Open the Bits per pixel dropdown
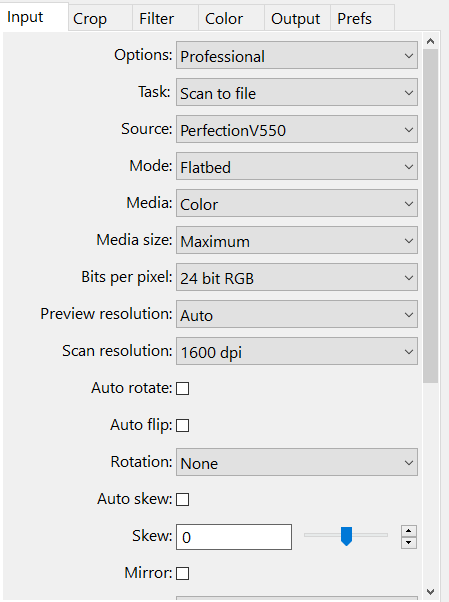The image size is (449, 602). click(297, 277)
